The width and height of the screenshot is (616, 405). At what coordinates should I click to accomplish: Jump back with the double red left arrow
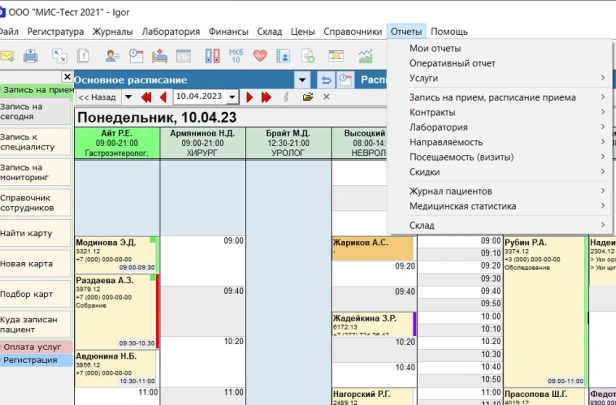[147, 97]
